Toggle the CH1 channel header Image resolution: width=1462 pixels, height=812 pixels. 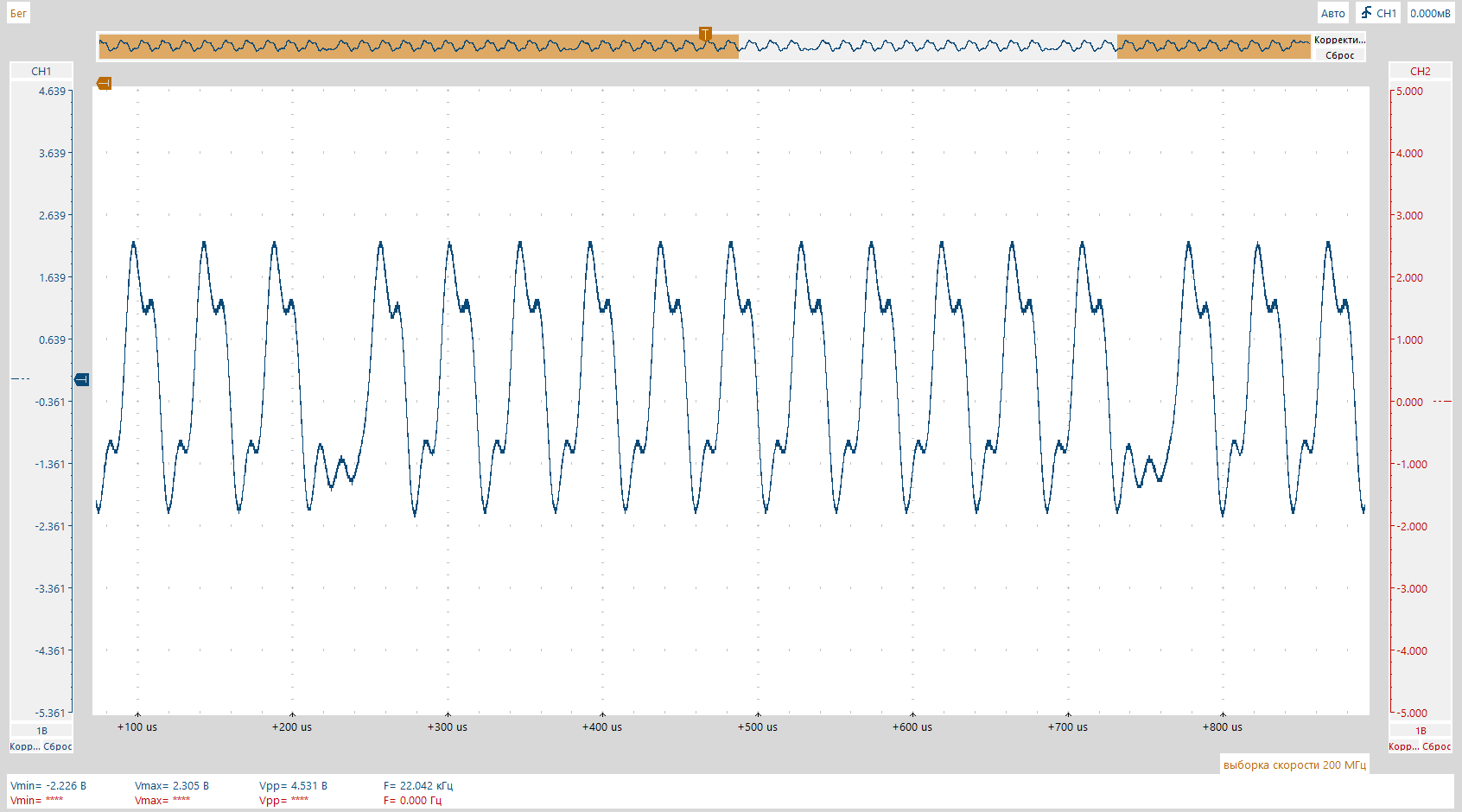click(41, 71)
